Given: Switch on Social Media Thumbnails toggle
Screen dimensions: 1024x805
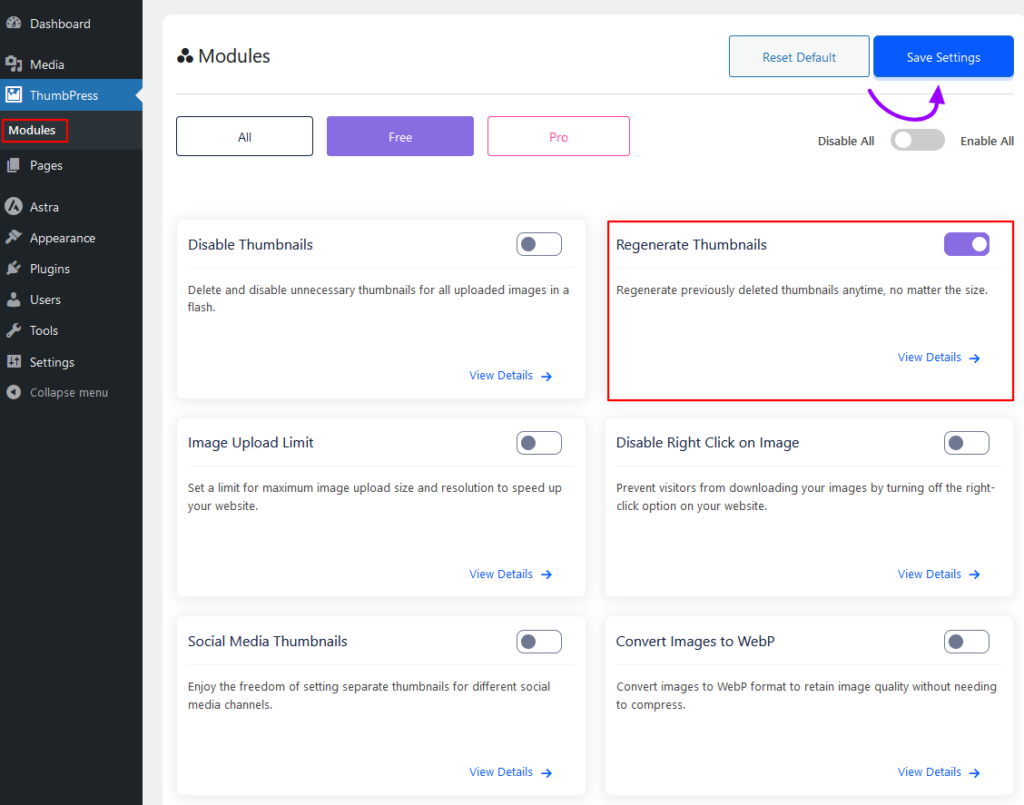Looking at the screenshot, I should [x=539, y=641].
